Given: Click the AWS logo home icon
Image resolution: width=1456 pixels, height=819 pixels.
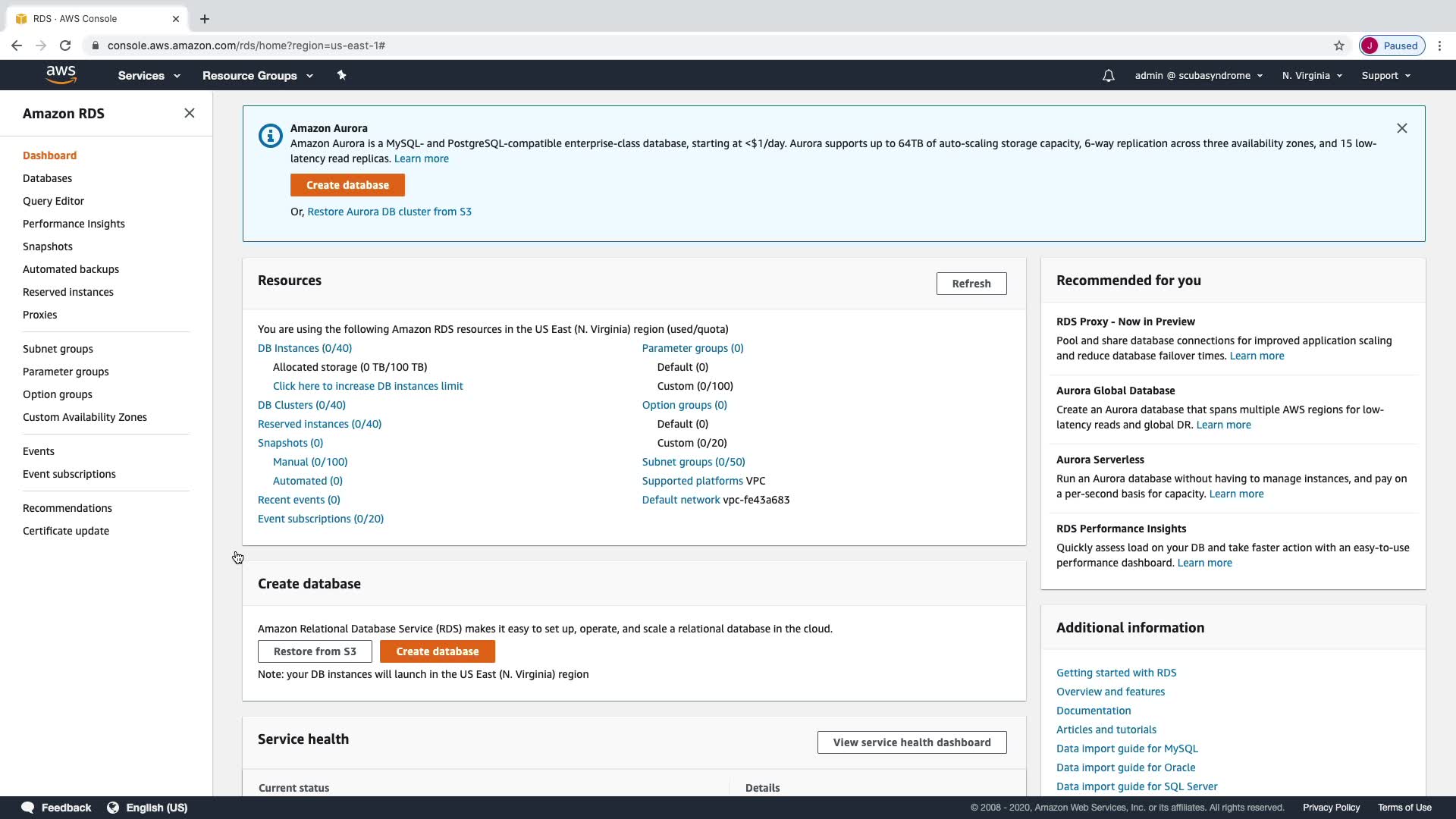Looking at the screenshot, I should click(61, 75).
